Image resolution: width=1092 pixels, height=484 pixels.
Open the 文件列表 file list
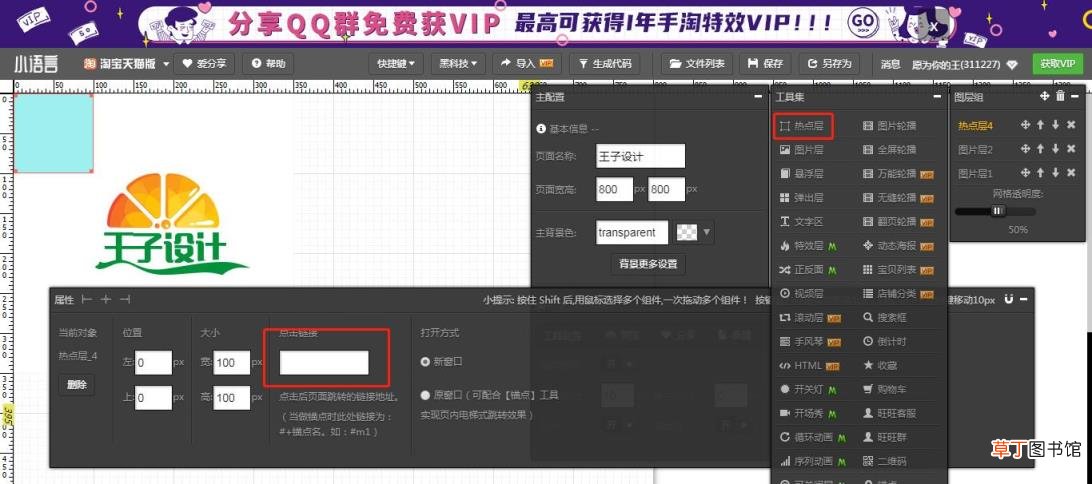click(696, 63)
